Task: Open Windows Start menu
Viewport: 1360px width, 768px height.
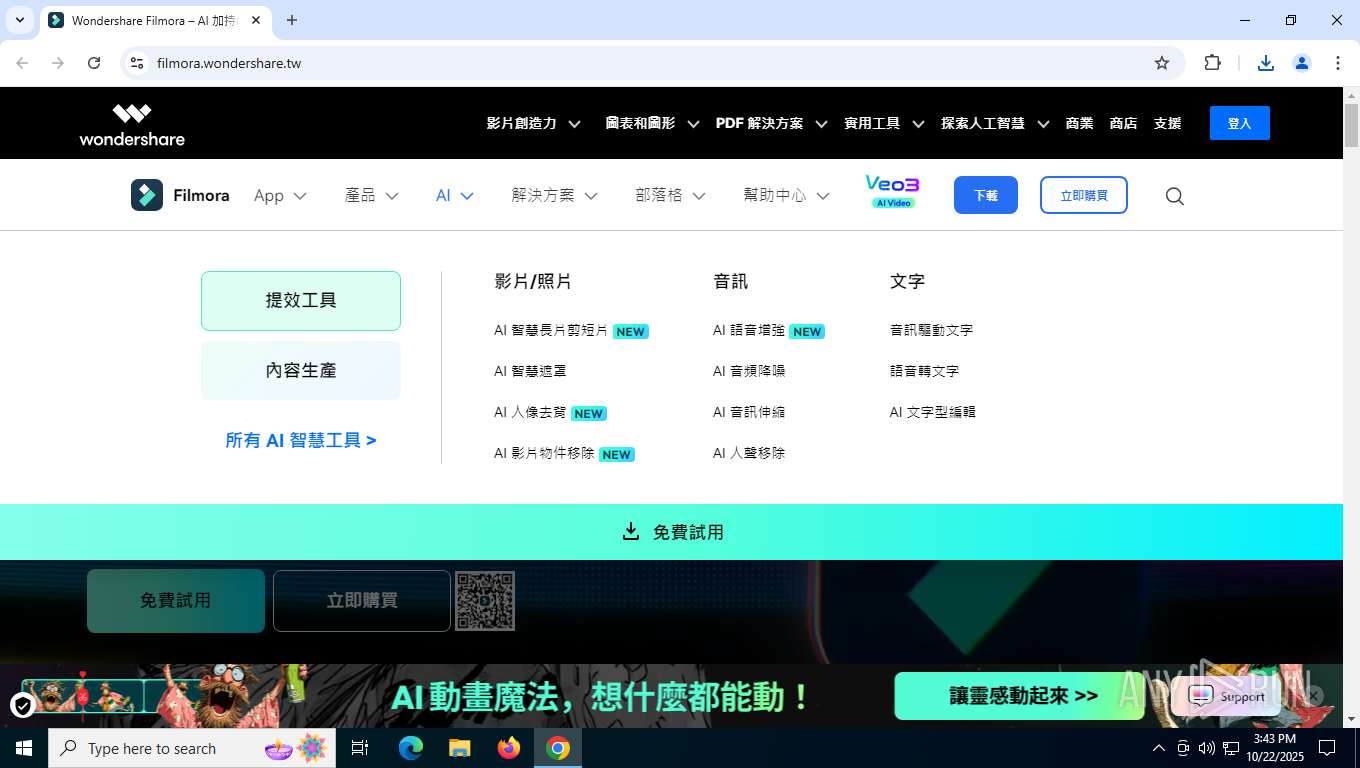Action: (24, 748)
